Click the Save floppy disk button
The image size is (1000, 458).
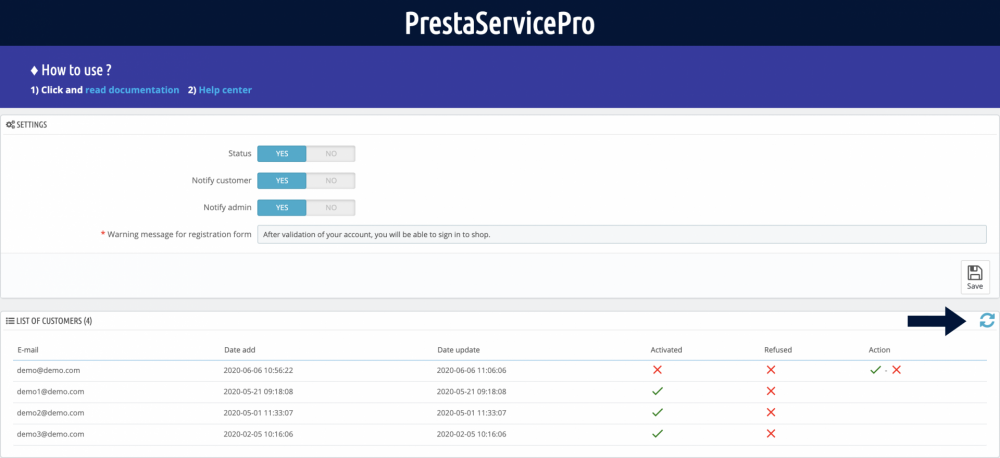975,277
